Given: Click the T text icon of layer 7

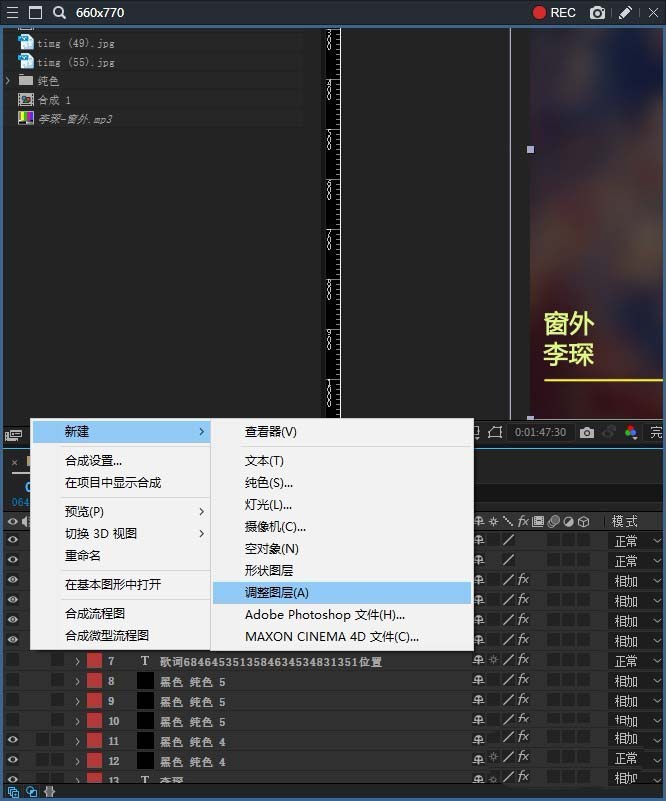Looking at the screenshot, I should (x=145, y=661).
